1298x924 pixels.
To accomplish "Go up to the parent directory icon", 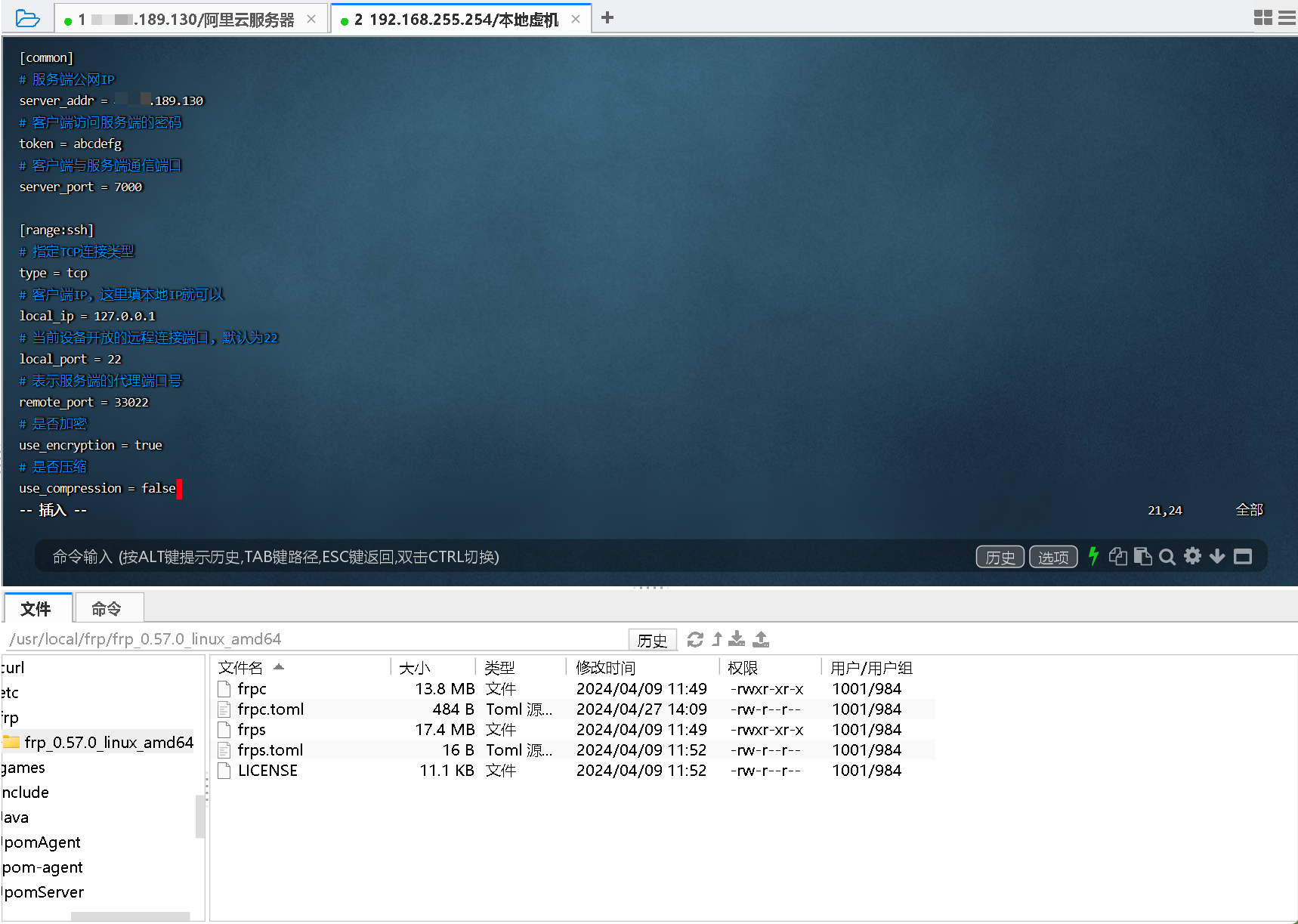I will pyautogui.click(x=717, y=639).
